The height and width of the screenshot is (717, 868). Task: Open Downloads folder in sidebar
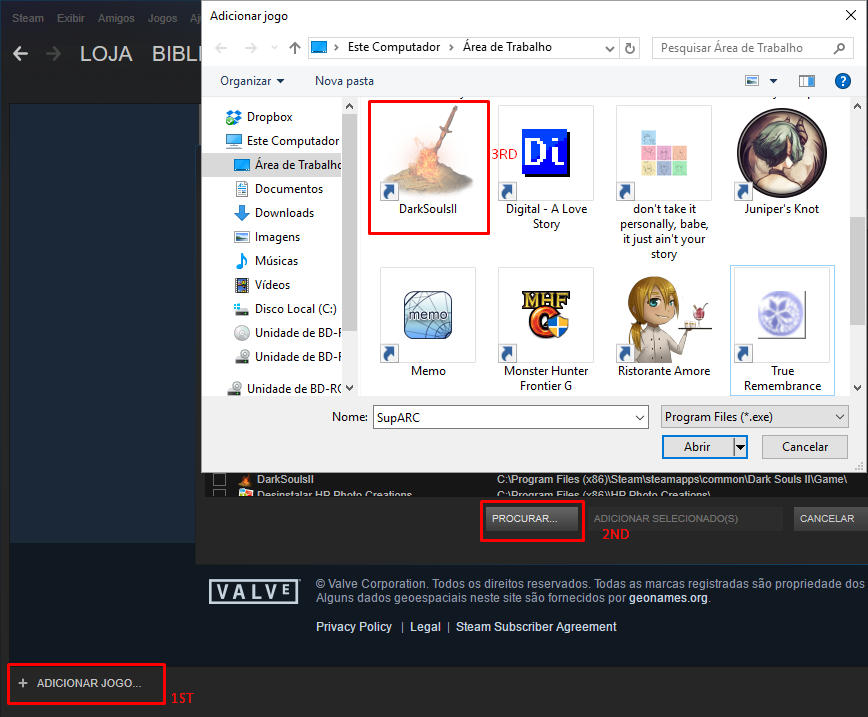point(275,213)
